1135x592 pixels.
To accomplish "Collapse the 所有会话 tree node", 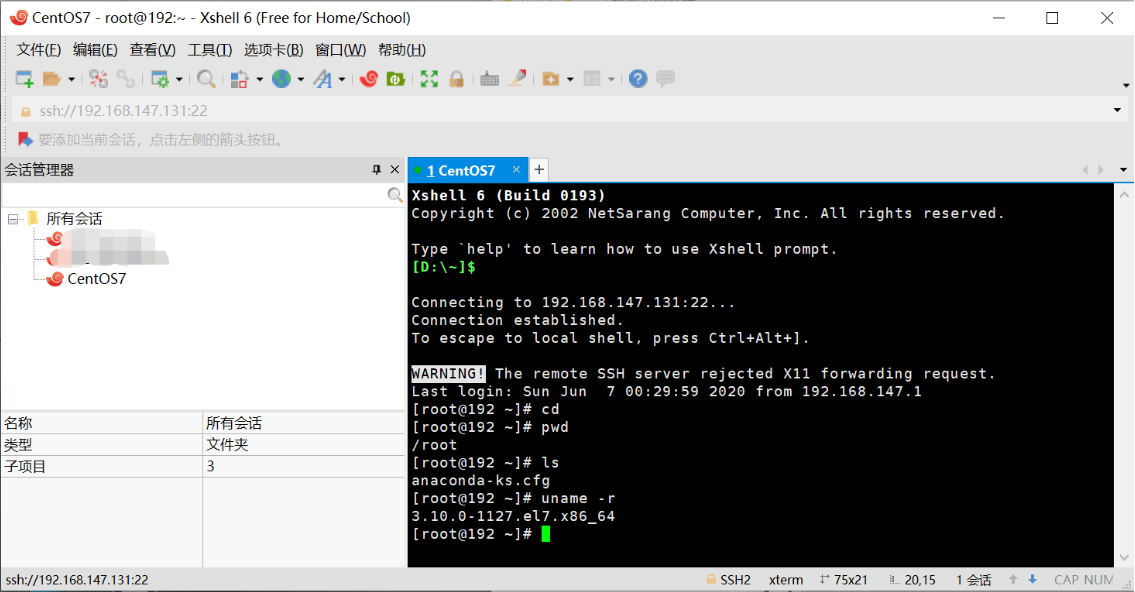I will click(12, 219).
